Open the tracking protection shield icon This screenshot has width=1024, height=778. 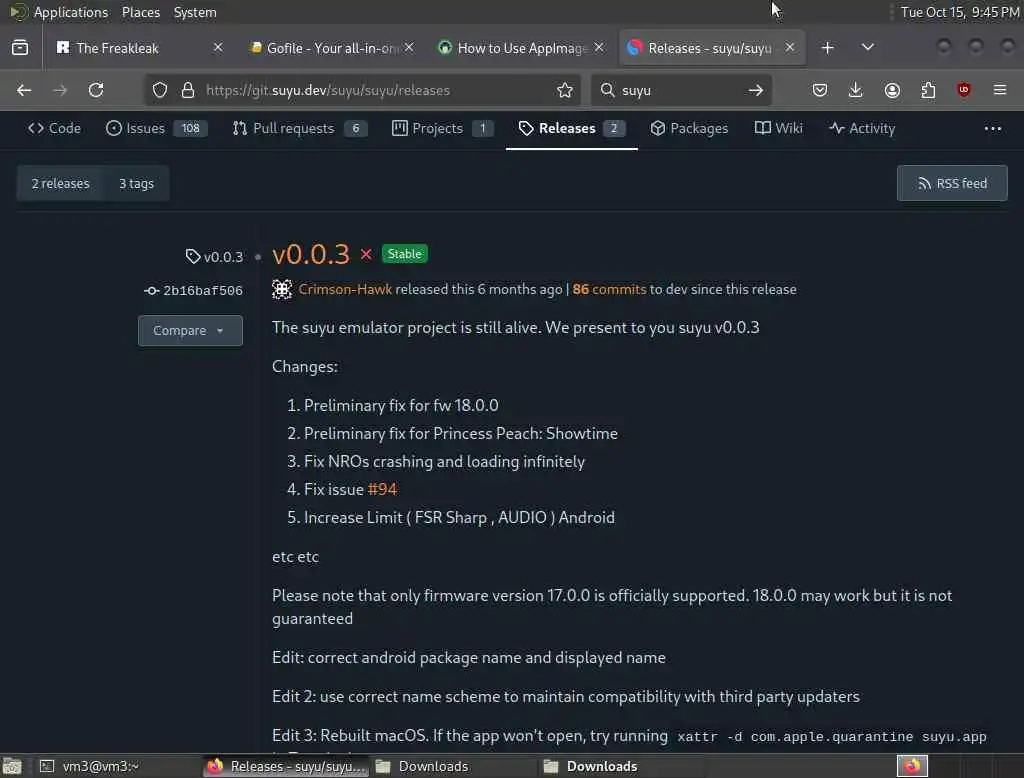tap(159, 90)
